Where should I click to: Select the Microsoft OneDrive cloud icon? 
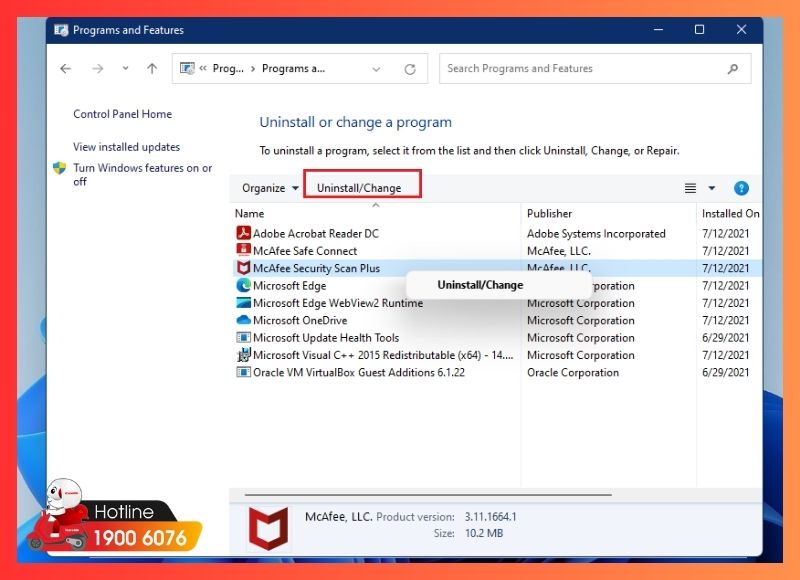point(243,320)
